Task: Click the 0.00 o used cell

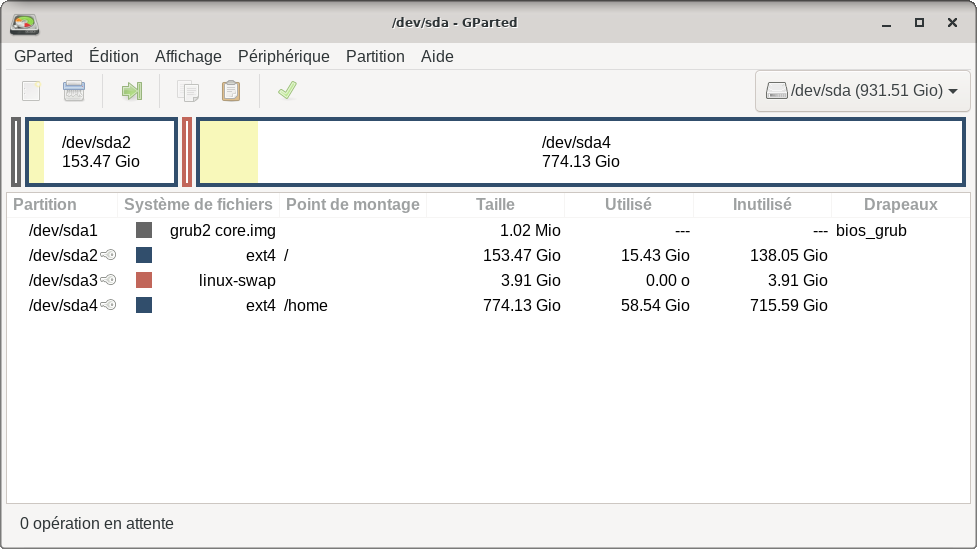Action: [x=667, y=280]
